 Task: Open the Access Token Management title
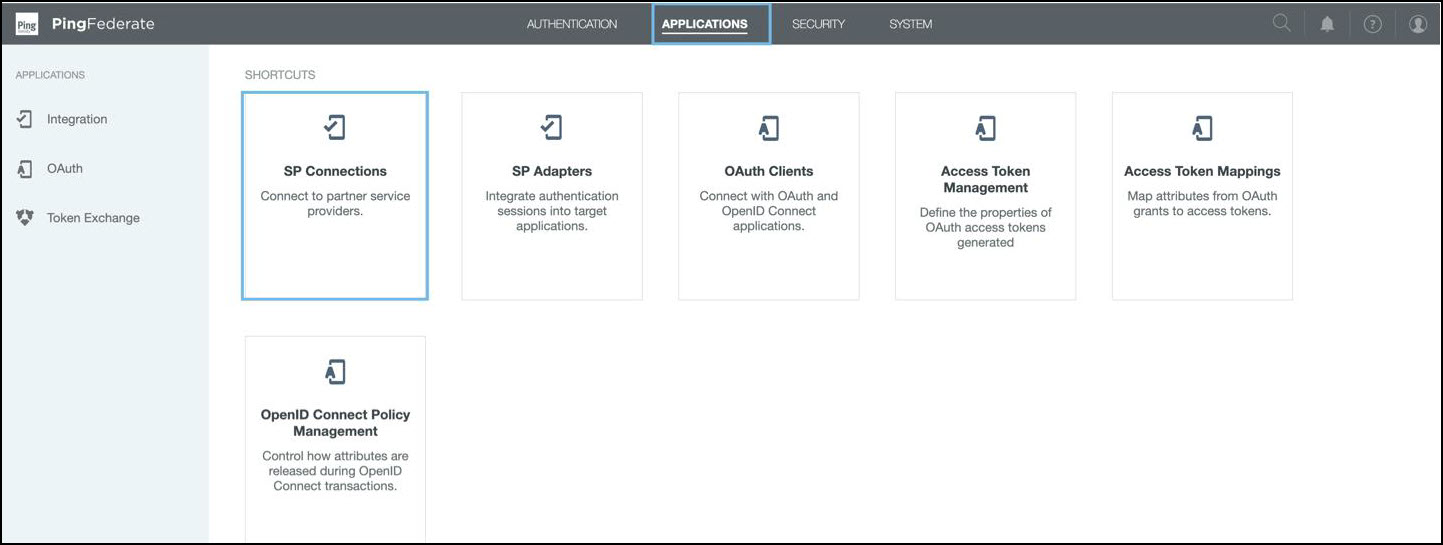[985, 179]
